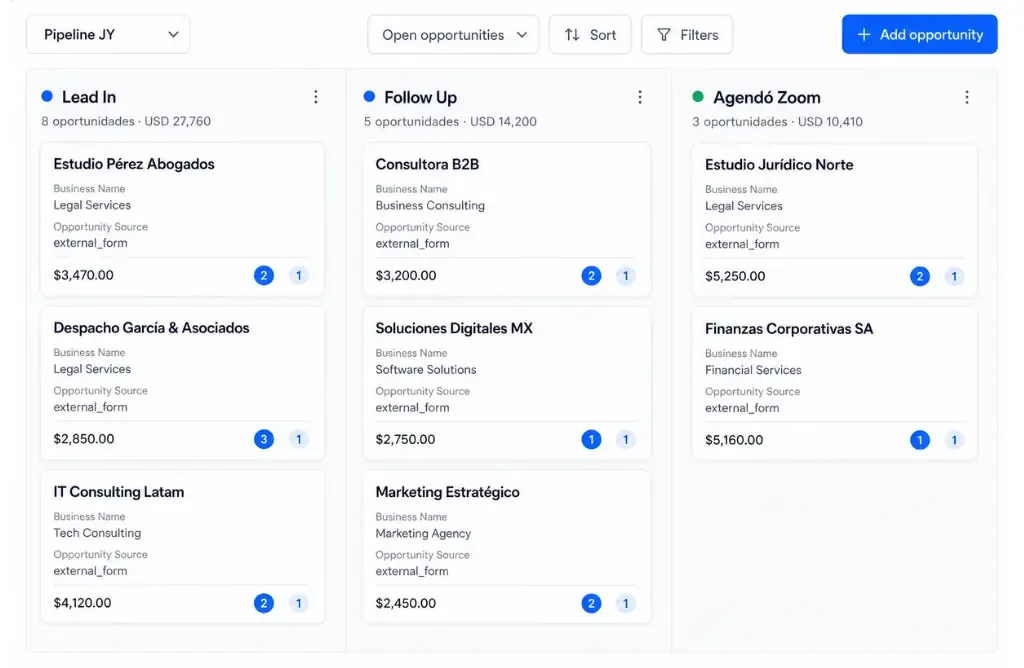Open the Open opportunities filter dropdown
Viewport: 1024px width, 668px height.
tap(453, 35)
